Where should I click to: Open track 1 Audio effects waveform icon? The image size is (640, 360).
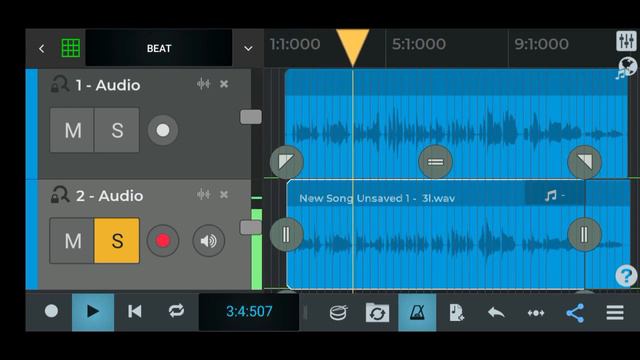pos(203,84)
